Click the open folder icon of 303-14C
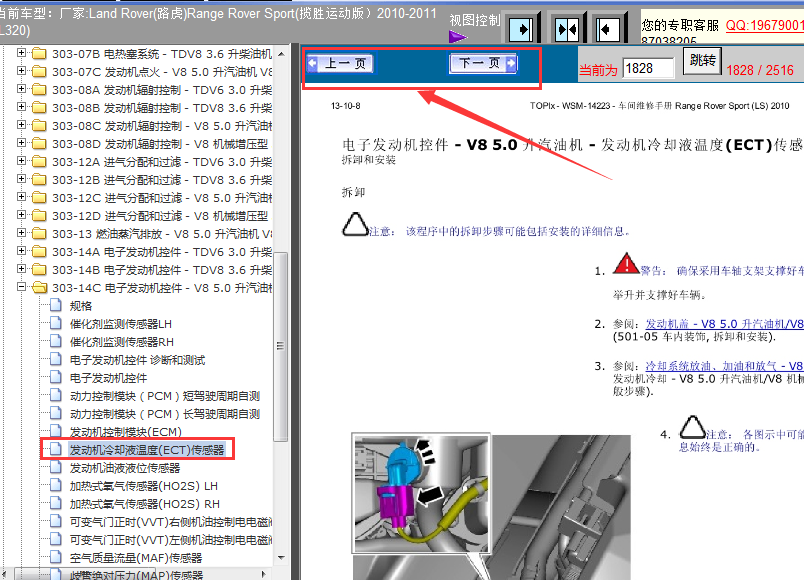 [39, 287]
